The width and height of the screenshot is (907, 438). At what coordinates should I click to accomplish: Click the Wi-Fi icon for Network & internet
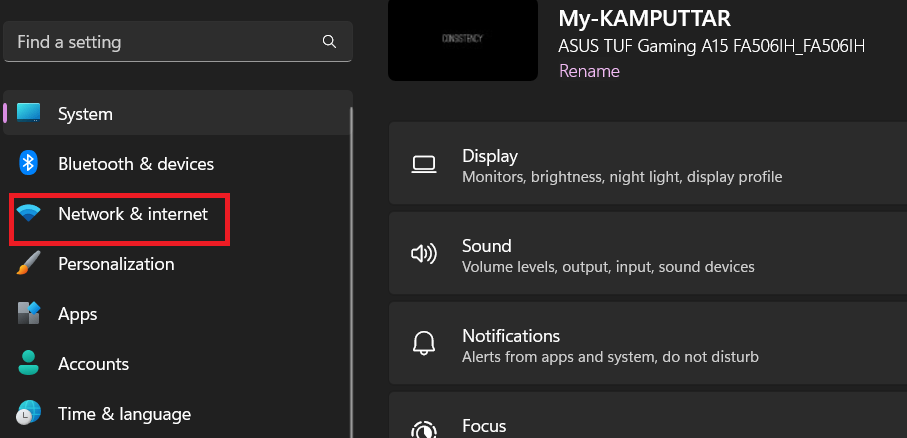click(29, 214)
